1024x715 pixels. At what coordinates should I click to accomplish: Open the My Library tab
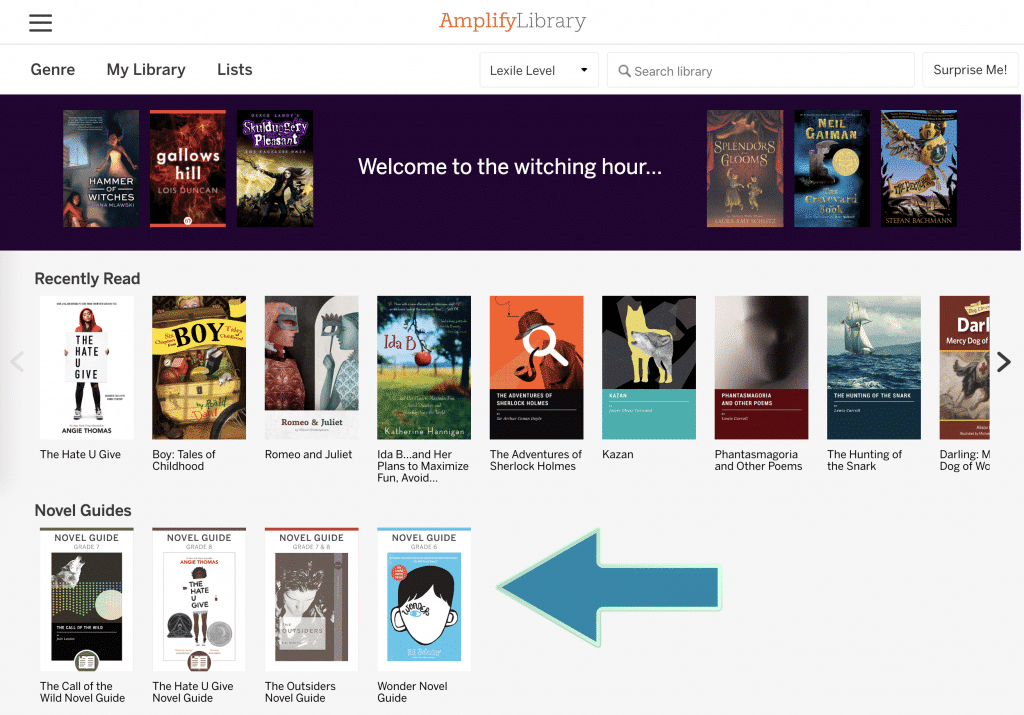click(146, 70)
